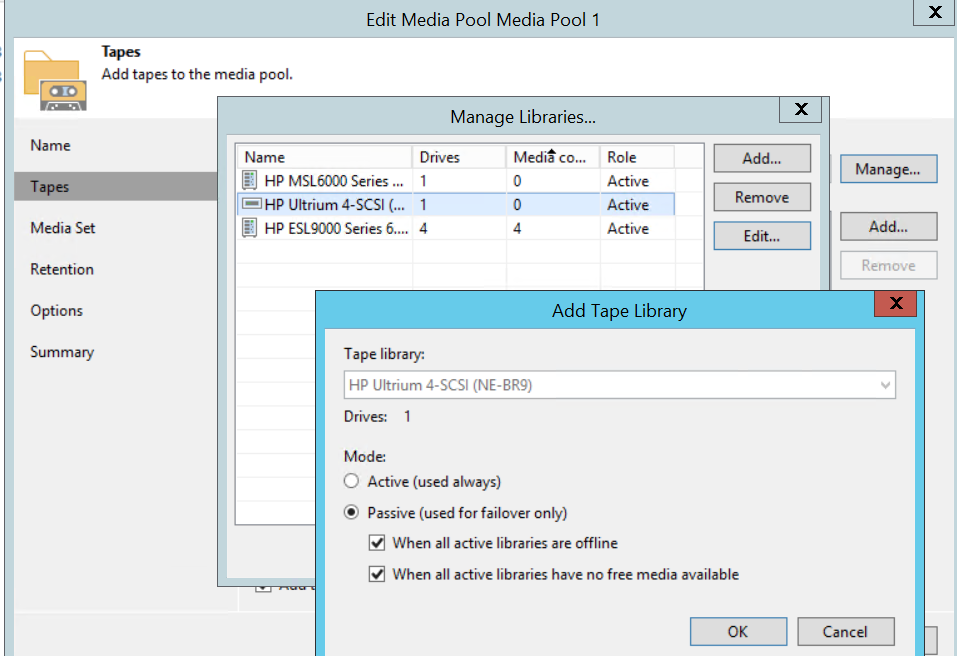
Task: Close the Add Tape Library dialog
Action: click(895, 303)
